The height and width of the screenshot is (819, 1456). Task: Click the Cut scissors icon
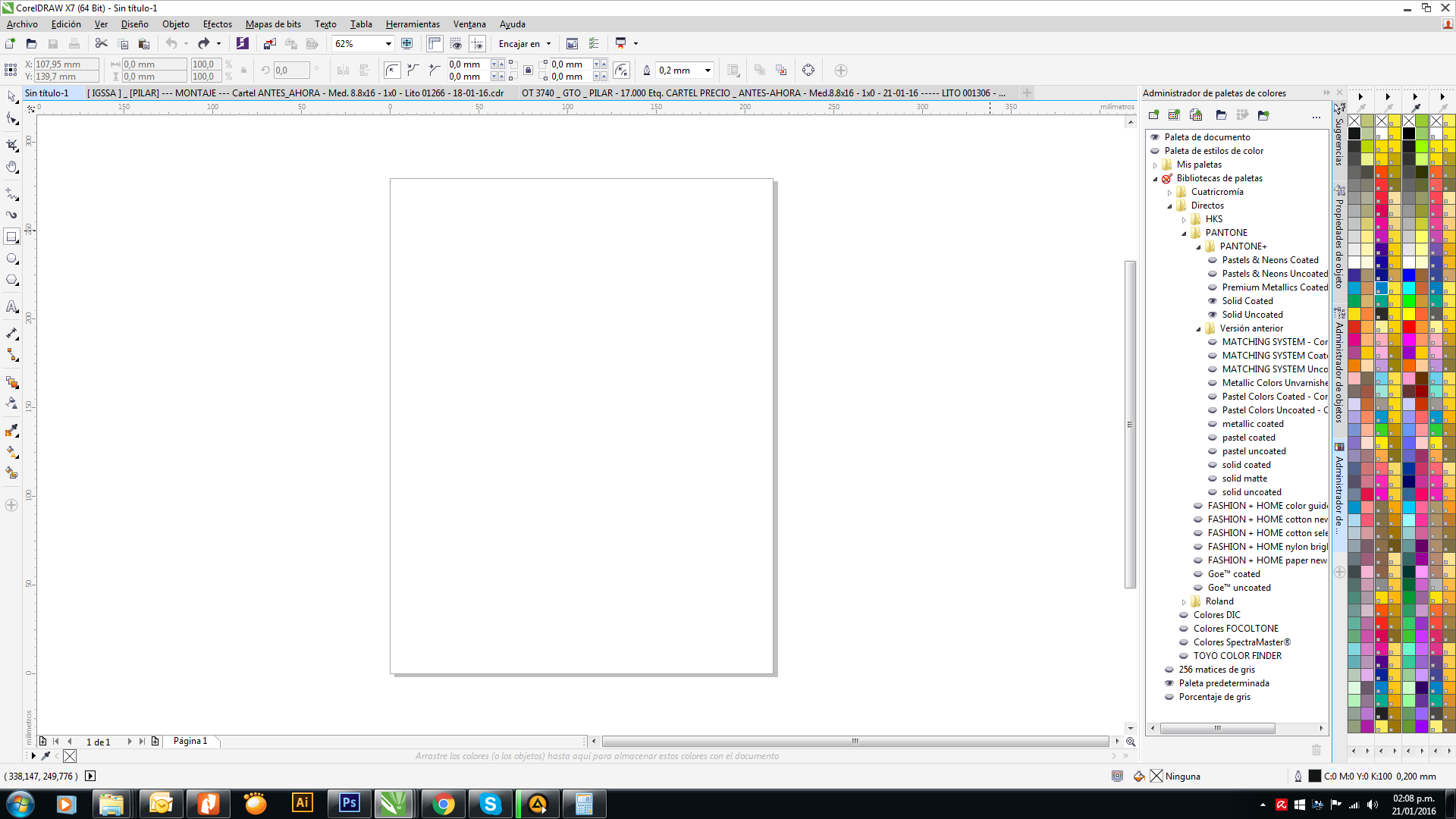click(x=101, y=44)
